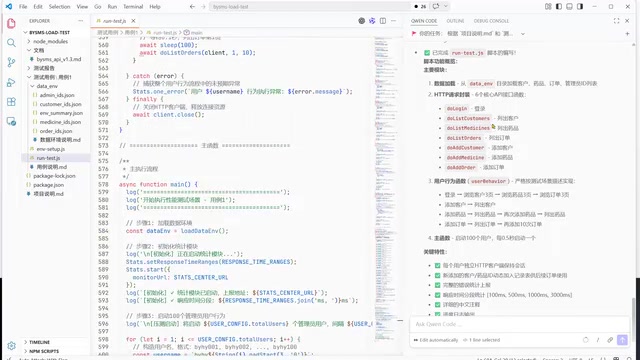
Task: Expand the NPM SCRIPTS section
Action: [44, 351]
